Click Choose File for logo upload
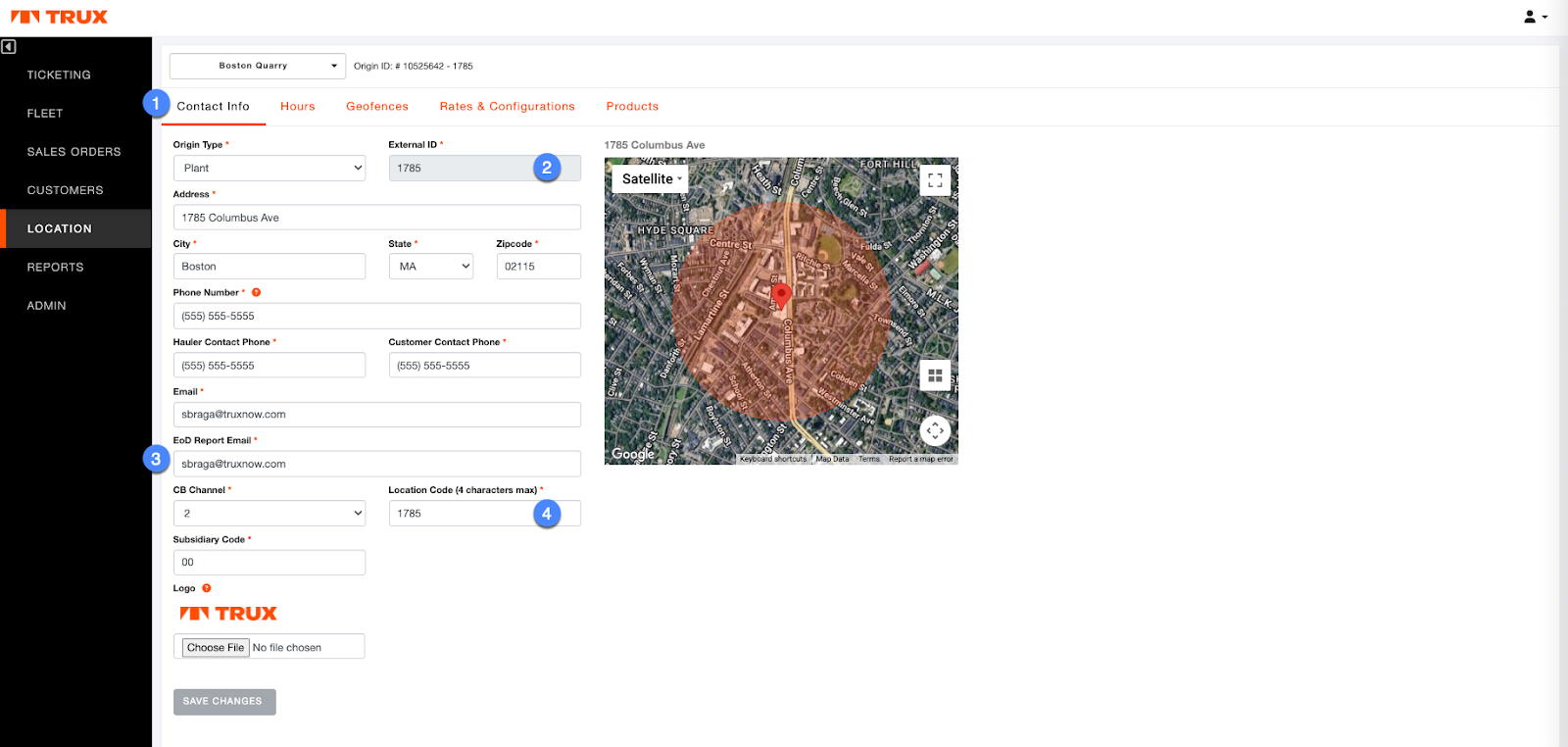Screen dimensions: 1568x747 pyautogui.click(x=216, y=648)
